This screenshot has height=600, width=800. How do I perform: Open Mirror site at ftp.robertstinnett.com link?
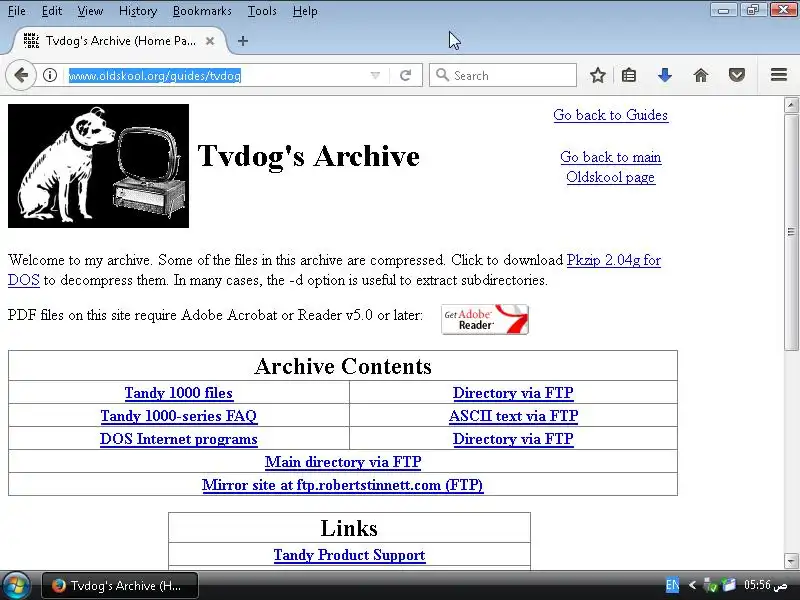[343, 485]
